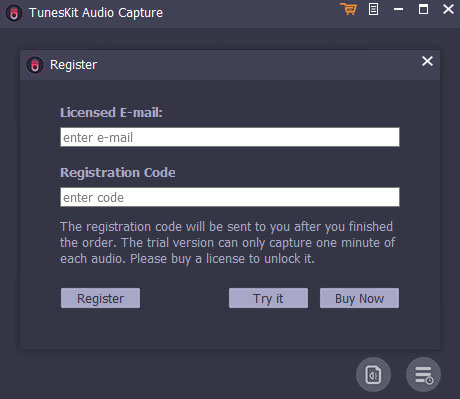Click the Registration Code label
The width and height of the screenshot is (460, 399).
pyautogui.click(x=118, y=173)
